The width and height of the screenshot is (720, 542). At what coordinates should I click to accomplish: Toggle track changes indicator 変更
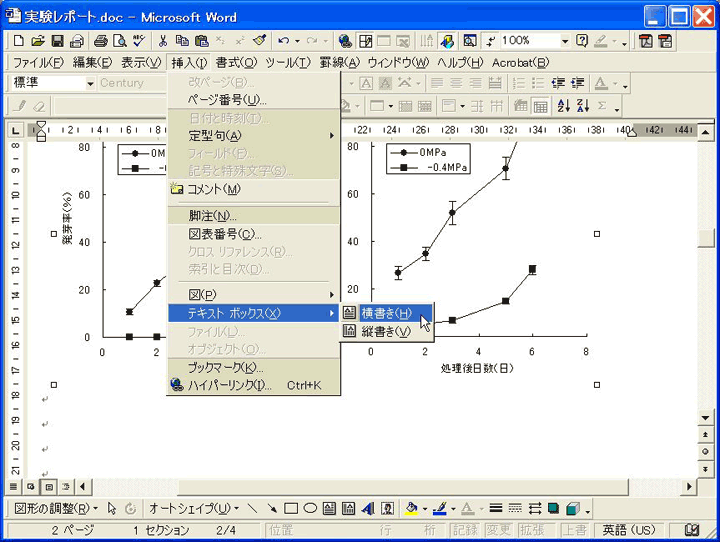499,531
